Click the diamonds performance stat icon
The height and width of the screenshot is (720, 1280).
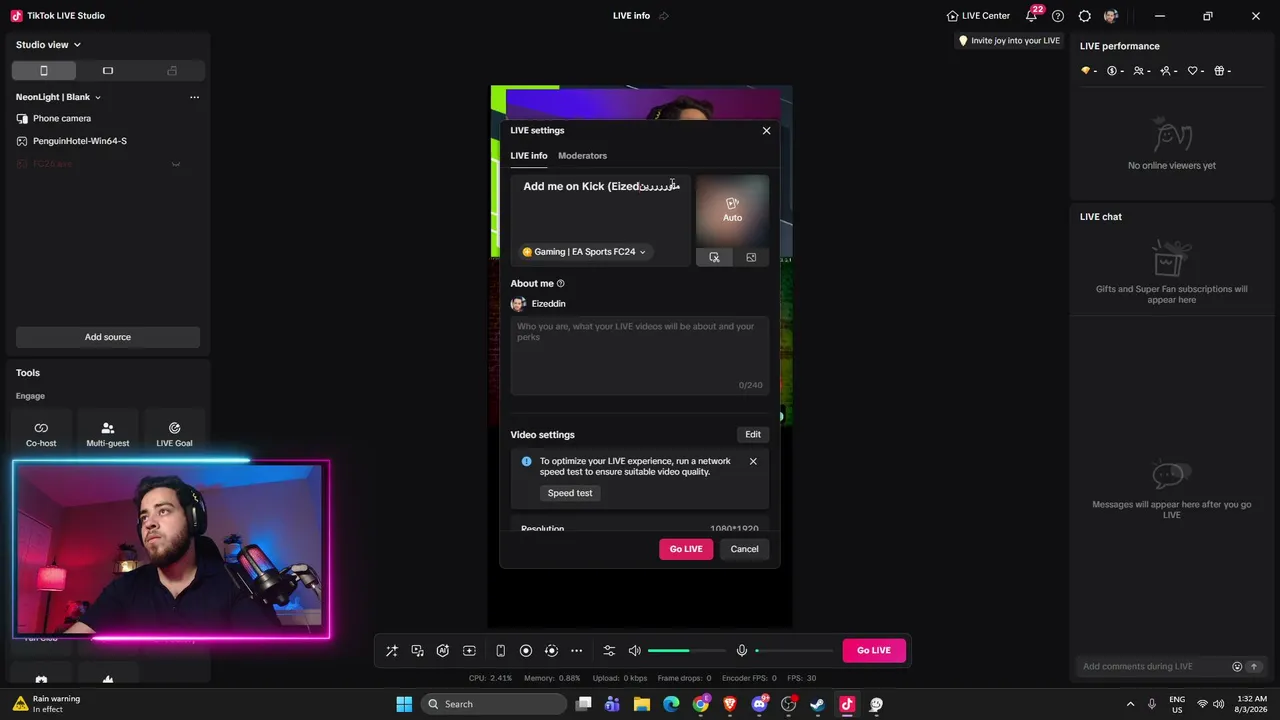coord(1087,71)
